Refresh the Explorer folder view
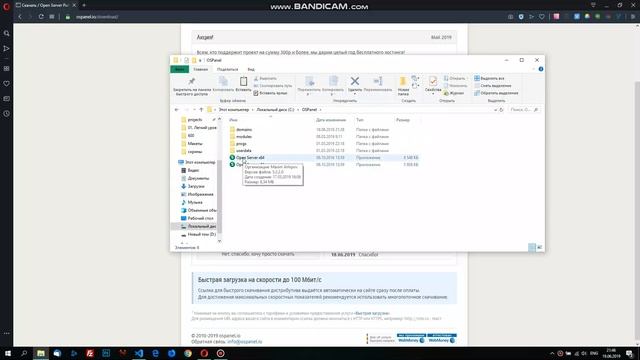The width and height of the screenshot is (640, 360). (x=501, y=110)
